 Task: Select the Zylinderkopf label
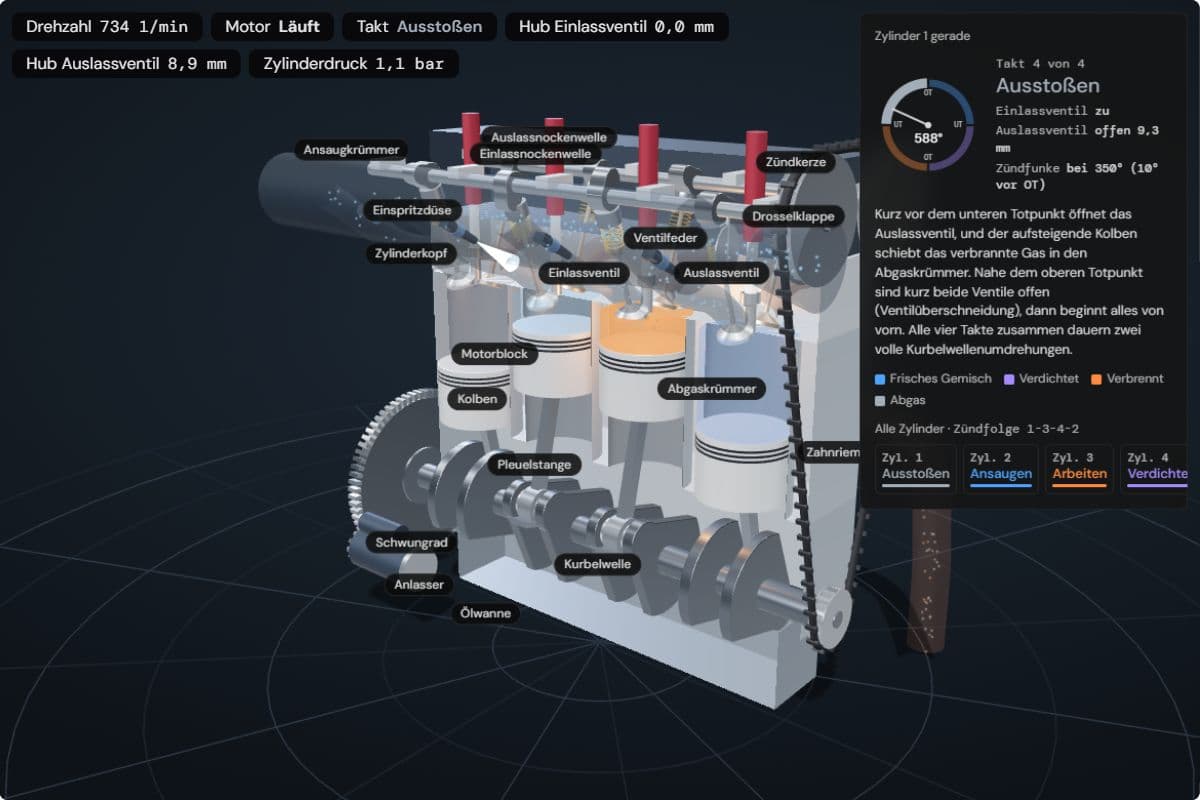click(x=411, y=254)
